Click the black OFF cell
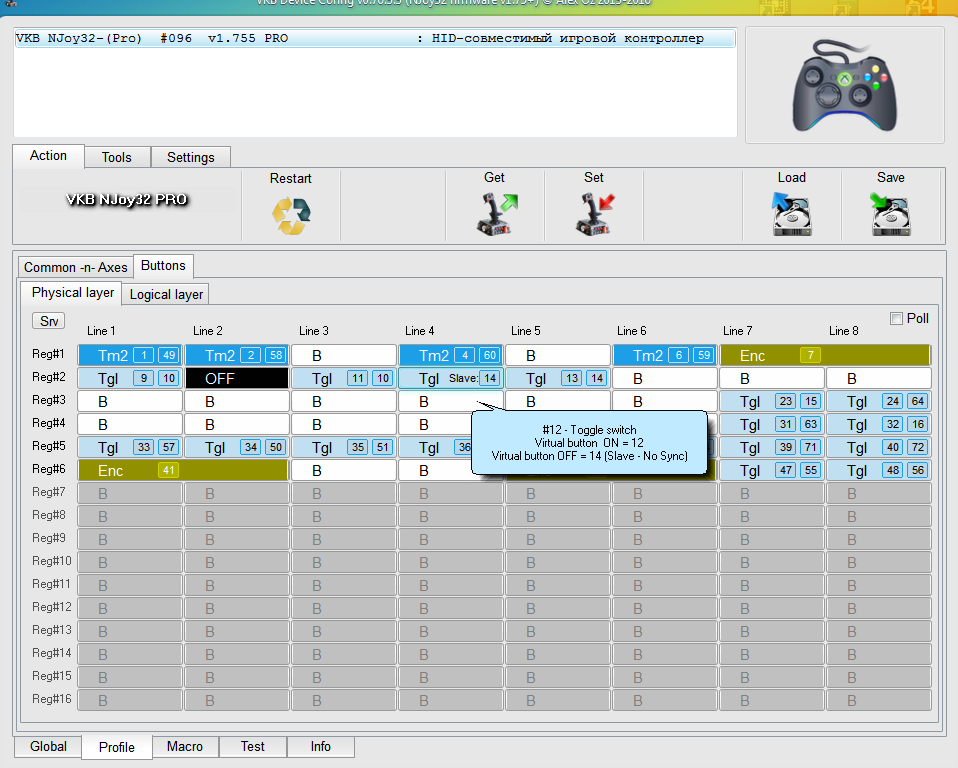This screenshot has width=958, height=768. (237, 379)
